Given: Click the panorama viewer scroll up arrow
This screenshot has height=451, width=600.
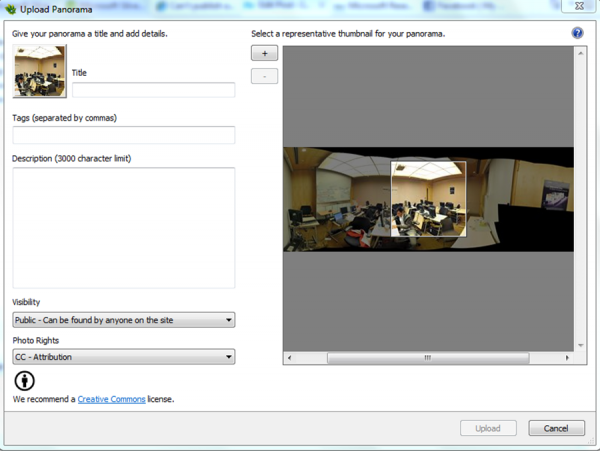Looking at the screenshot, I should (x=580, y=52).
